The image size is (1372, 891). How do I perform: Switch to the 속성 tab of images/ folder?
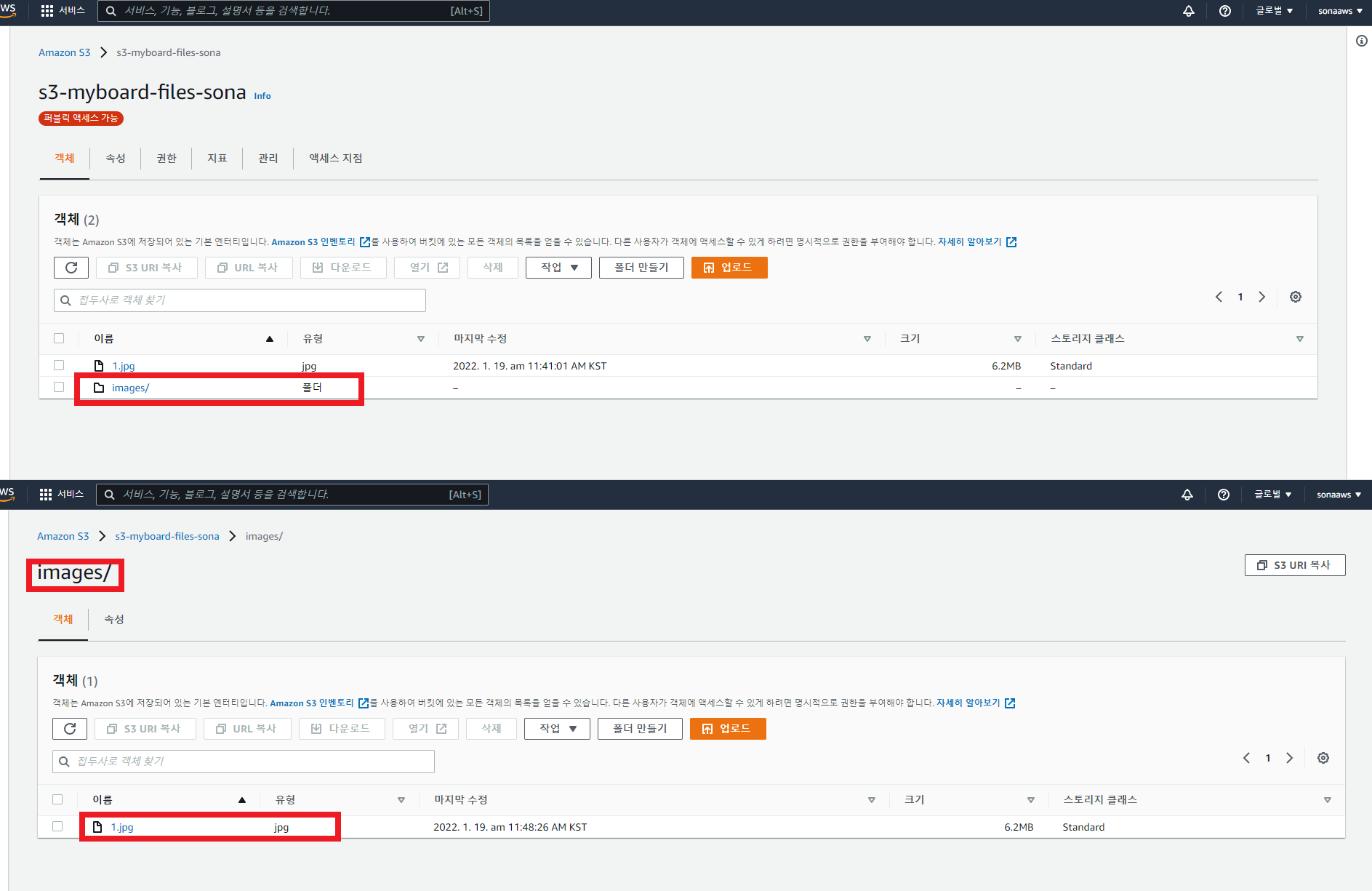point(114,619)
